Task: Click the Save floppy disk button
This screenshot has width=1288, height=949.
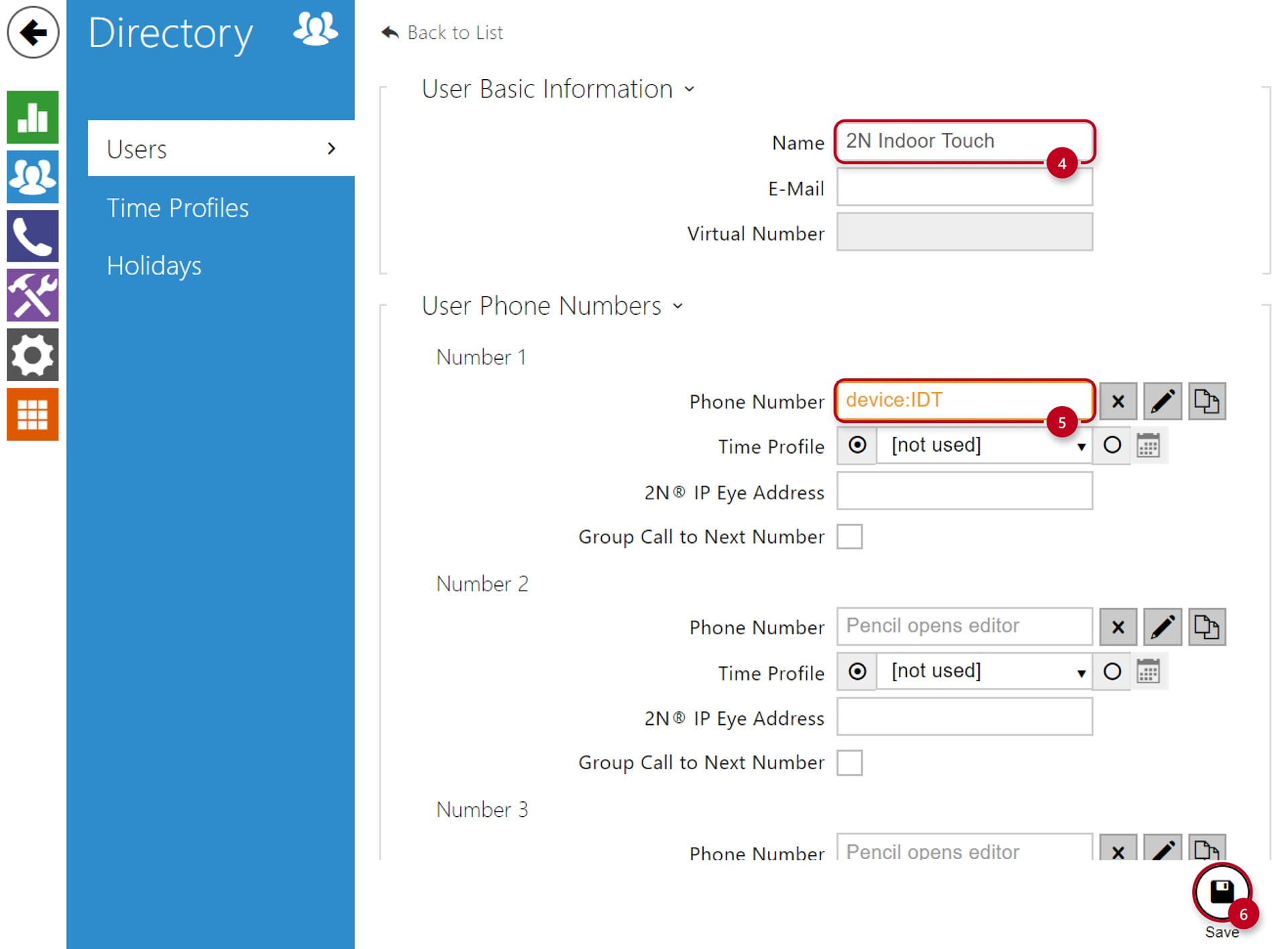Action: pos(1222,893)
